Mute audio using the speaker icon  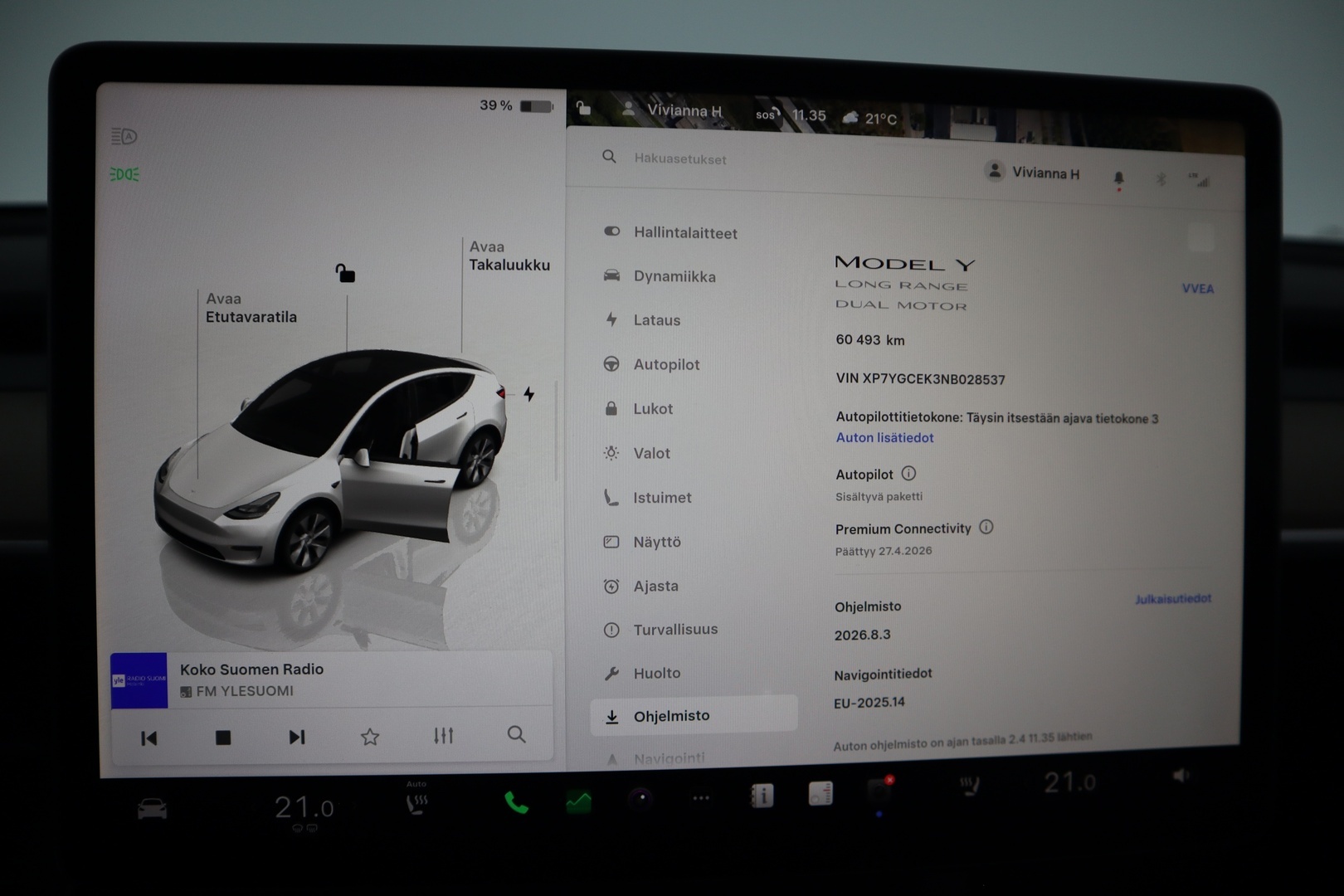pyautogui.click(x=1181, y=777)
